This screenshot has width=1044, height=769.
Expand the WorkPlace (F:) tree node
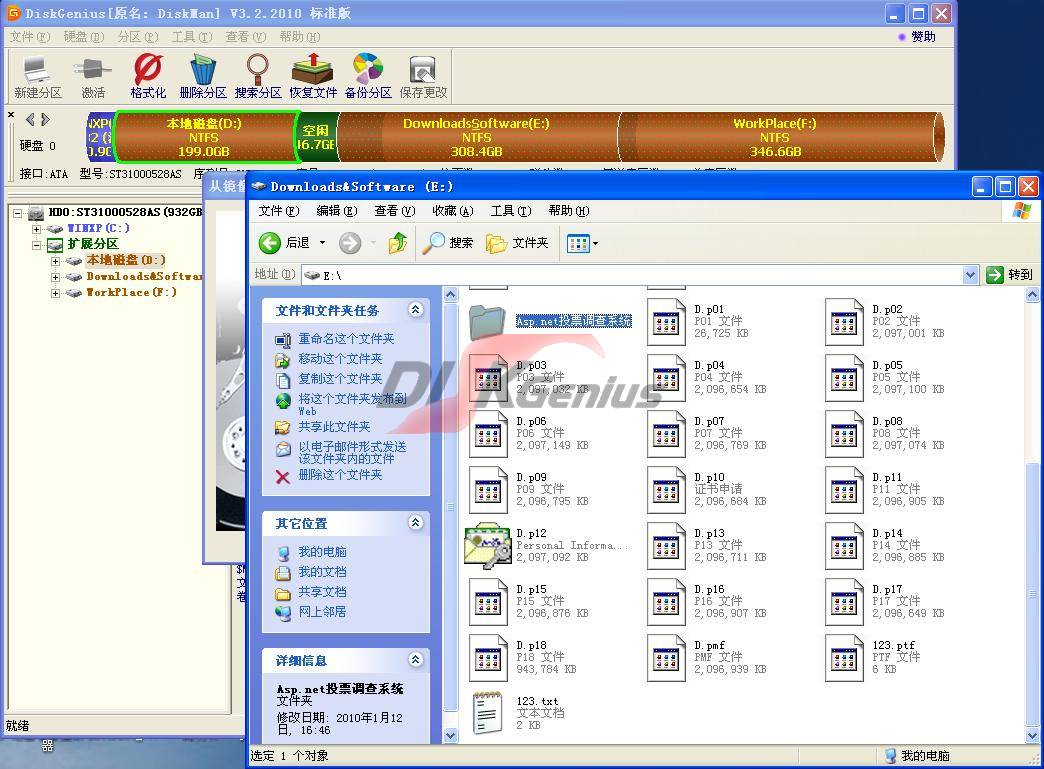click(x=55, y=293)
